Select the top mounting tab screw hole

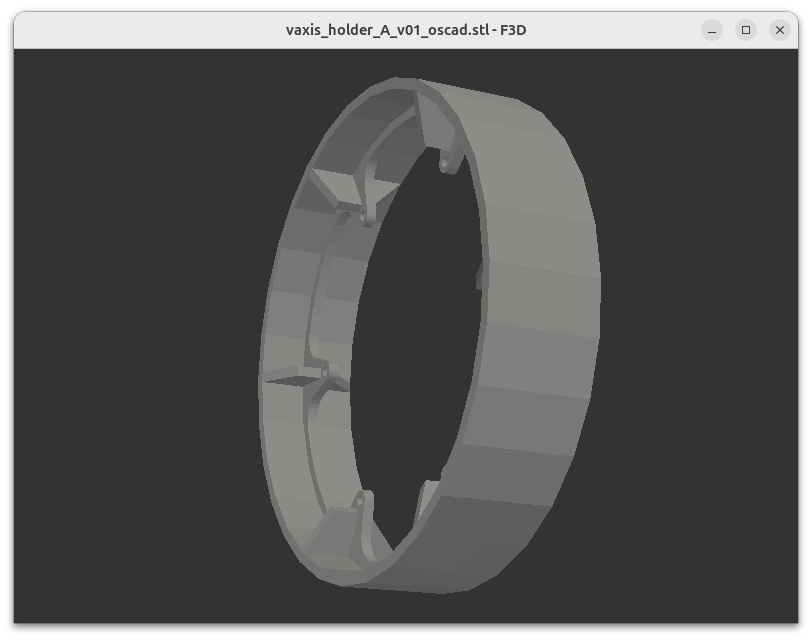[443, 159]
